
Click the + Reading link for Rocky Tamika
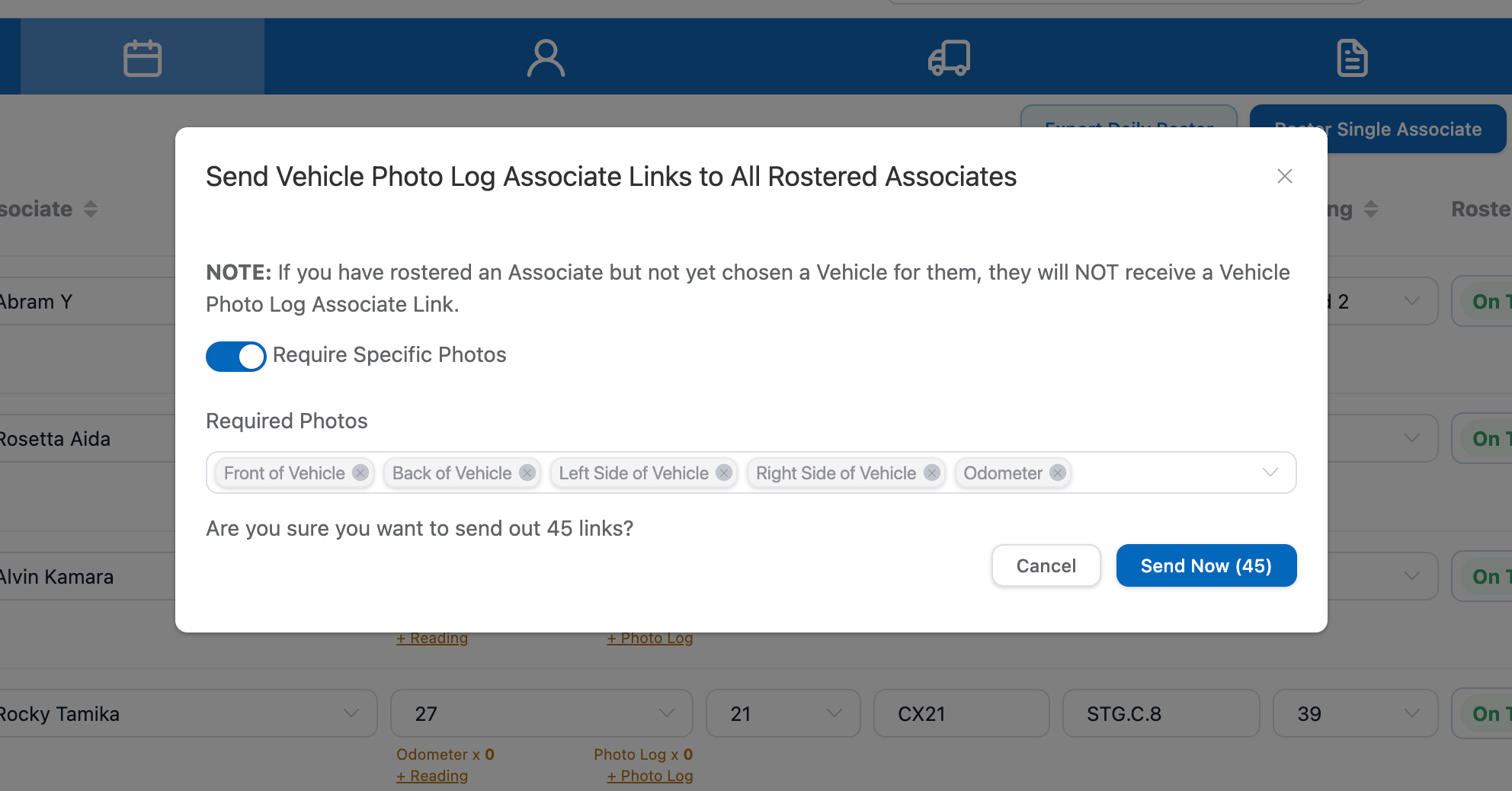pos(432,776)
